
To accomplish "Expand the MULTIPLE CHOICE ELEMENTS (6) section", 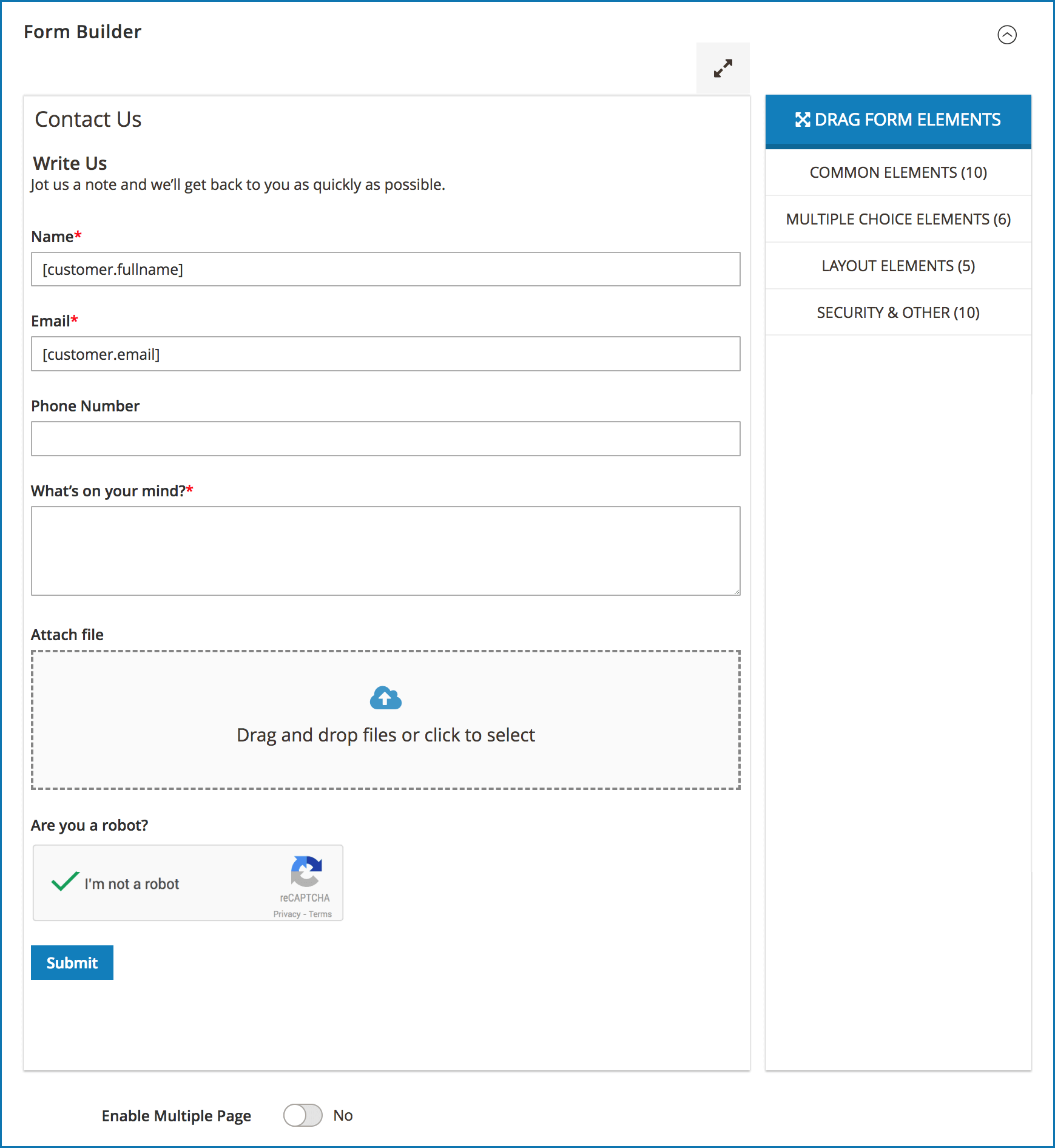I will click(x=898, y=219).
